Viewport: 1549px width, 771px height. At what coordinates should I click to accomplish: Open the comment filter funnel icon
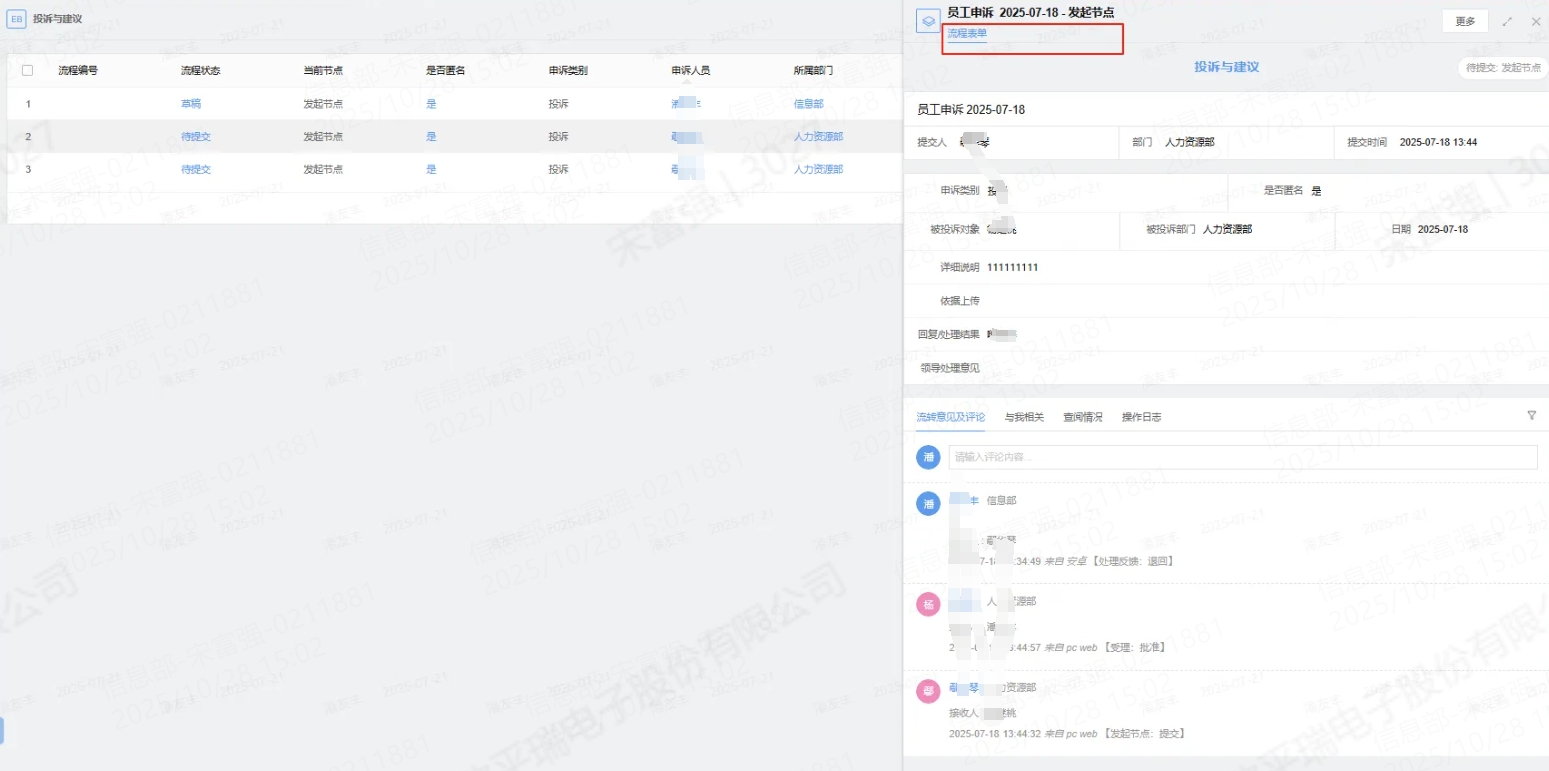tap(1531, 415)
